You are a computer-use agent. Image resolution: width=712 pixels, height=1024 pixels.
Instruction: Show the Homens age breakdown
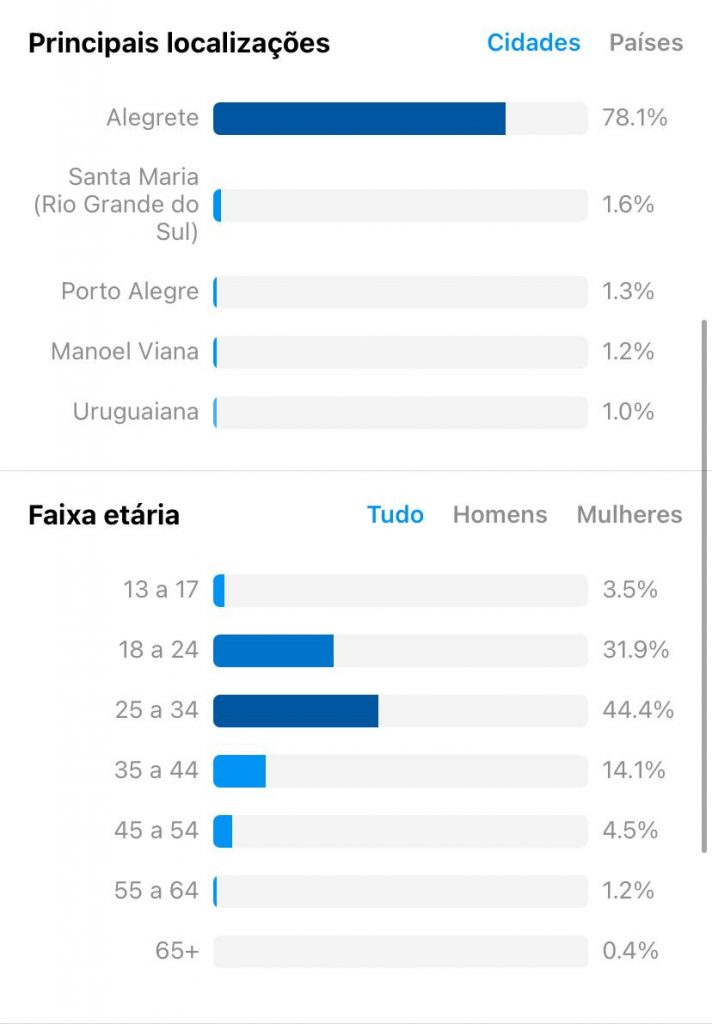point(500,515)
